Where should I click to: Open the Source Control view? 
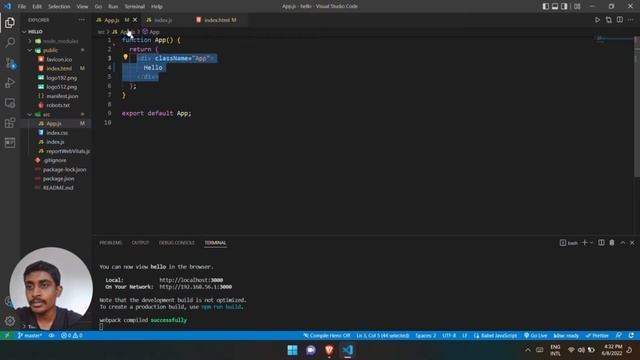click(x=10, y=63)
